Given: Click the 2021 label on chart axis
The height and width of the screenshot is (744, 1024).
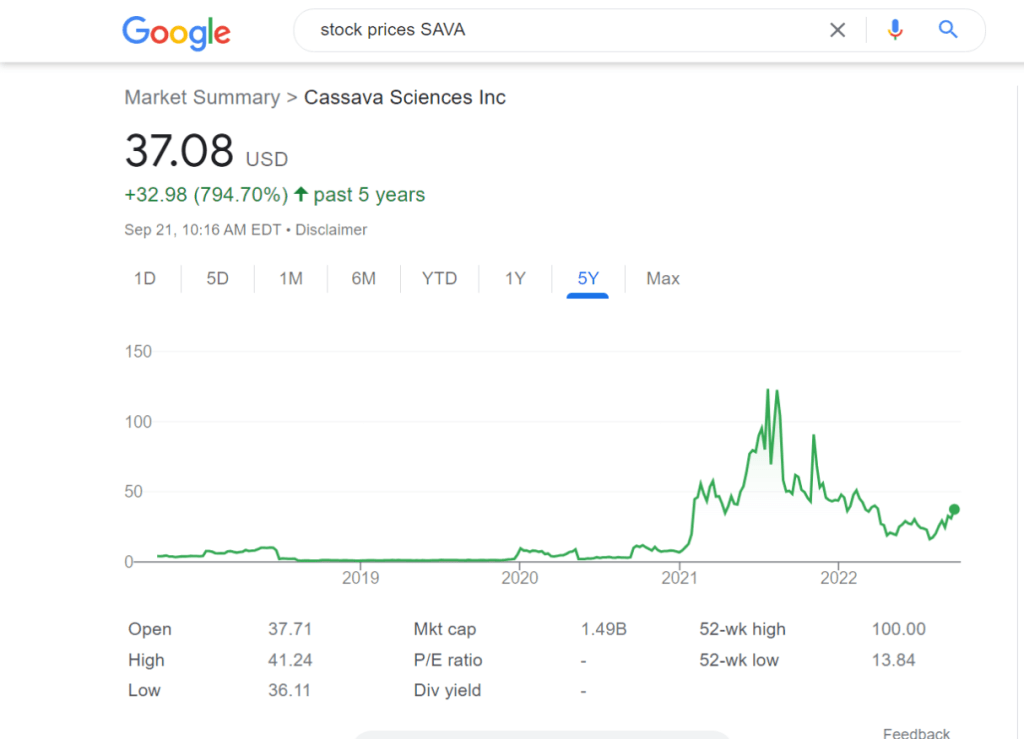Looking at the screenshot, I should (x=679, y=578).
